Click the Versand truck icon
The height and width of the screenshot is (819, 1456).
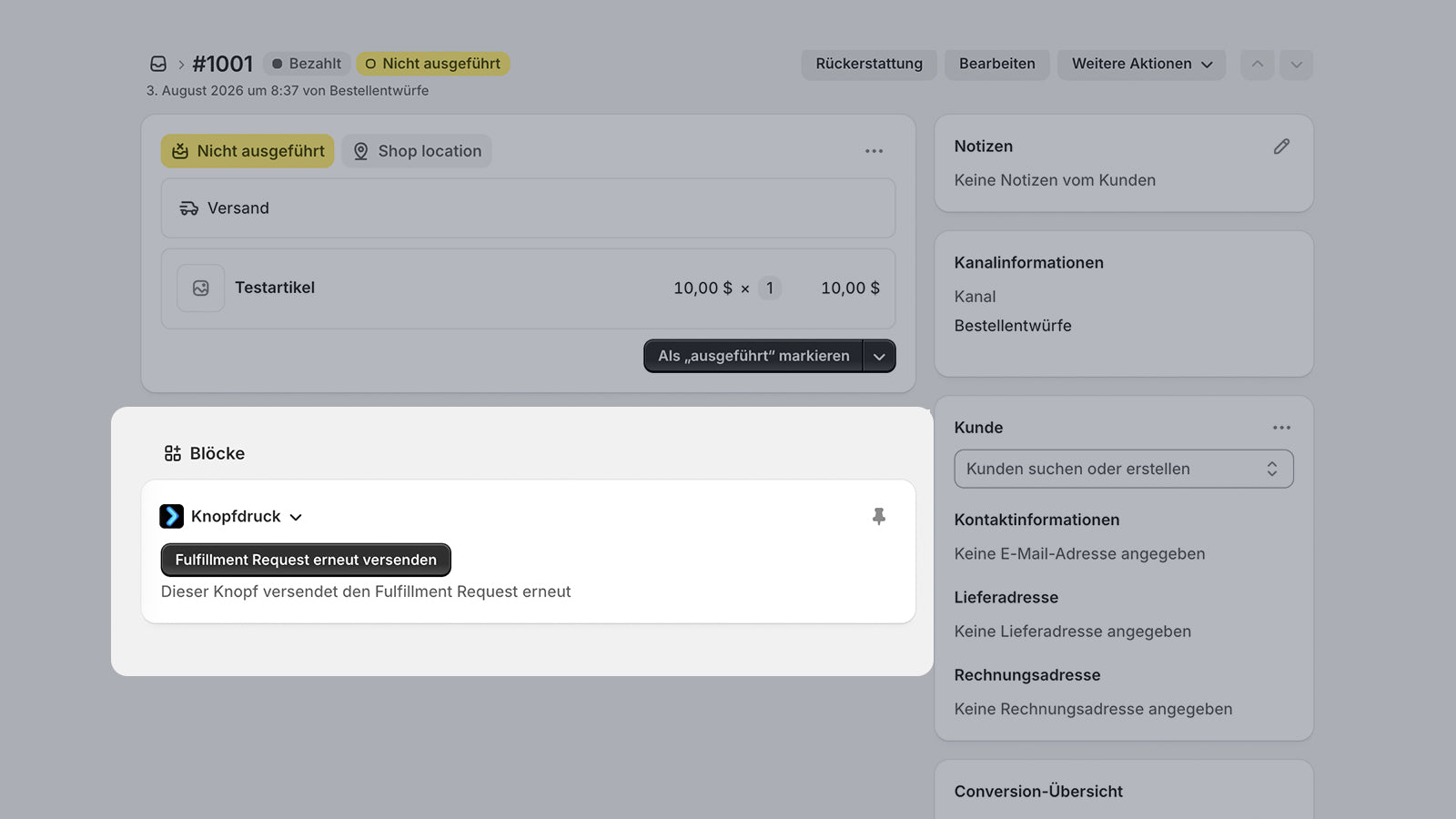(x=188, y=208)
